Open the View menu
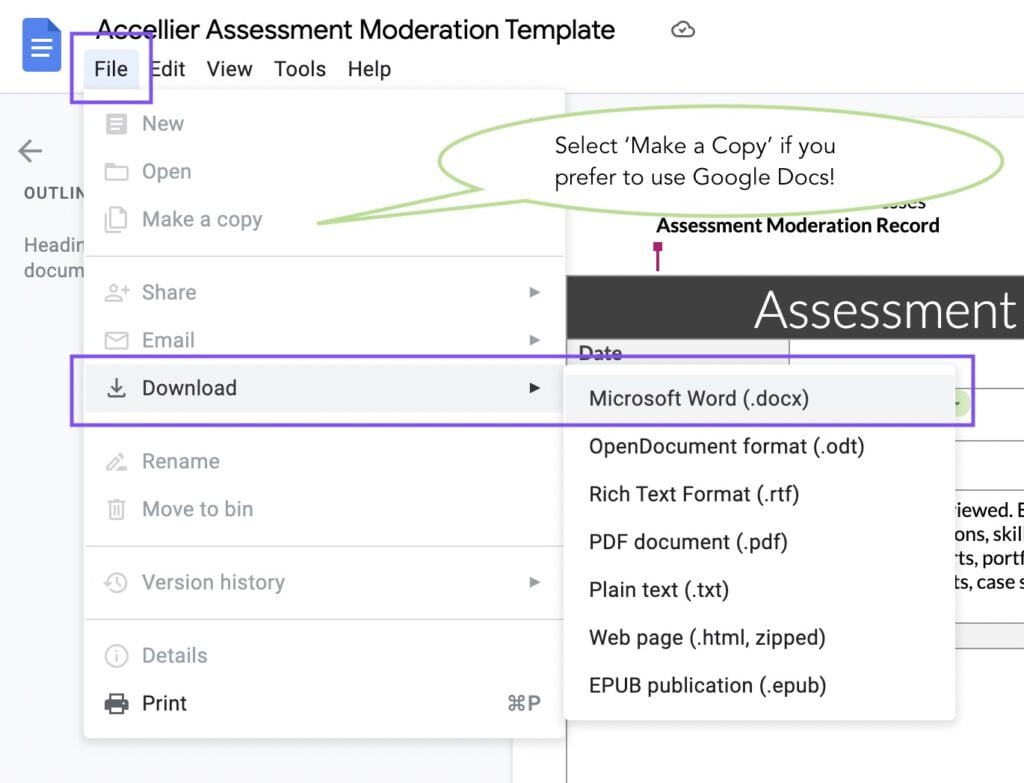Image resolution: width=1024 pixels, height=783 pixels. click(x=230, y=69)
